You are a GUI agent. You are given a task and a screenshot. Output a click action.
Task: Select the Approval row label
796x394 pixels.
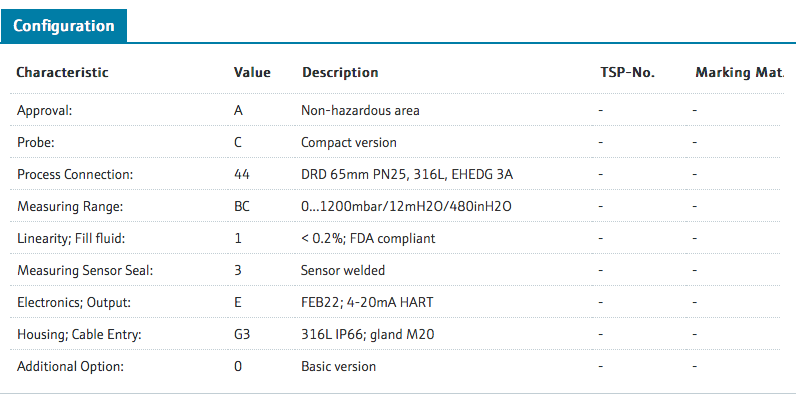click(x=45, y=111)
